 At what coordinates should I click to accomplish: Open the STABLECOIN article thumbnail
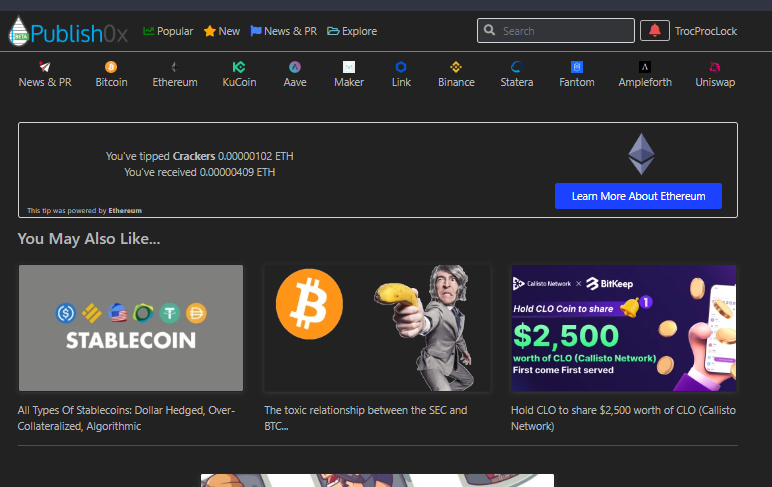click(131, 328)
